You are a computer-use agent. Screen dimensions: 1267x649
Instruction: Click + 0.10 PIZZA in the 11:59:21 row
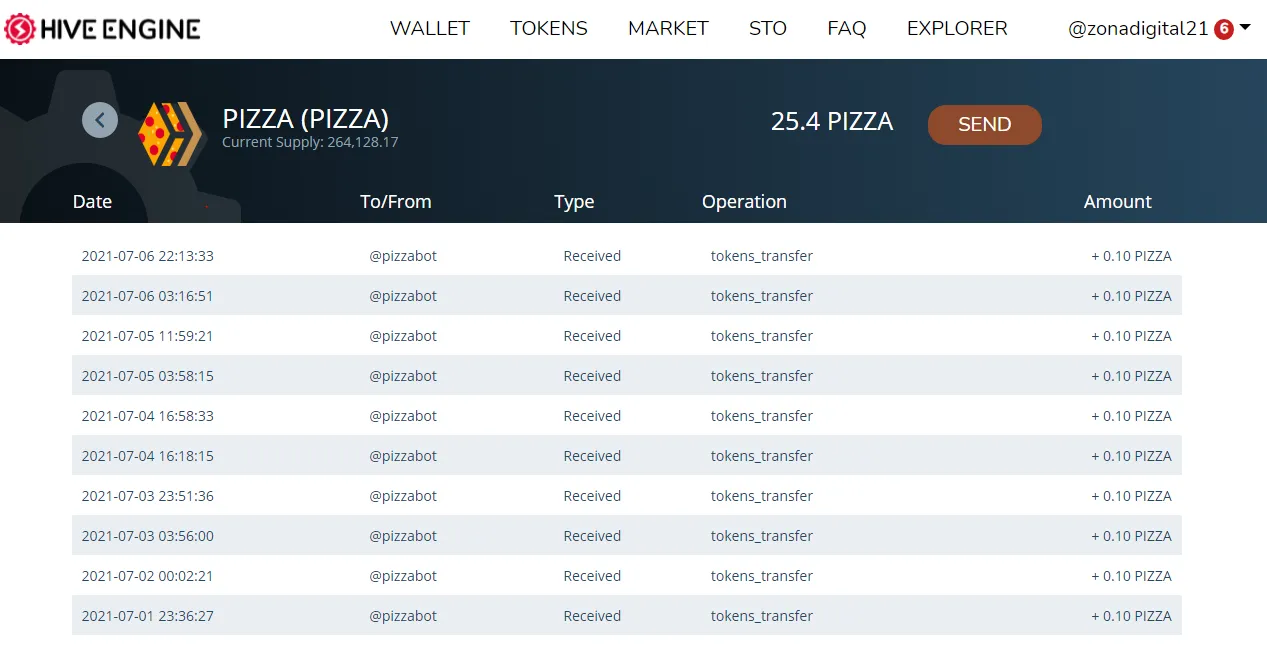(1131, 336)
